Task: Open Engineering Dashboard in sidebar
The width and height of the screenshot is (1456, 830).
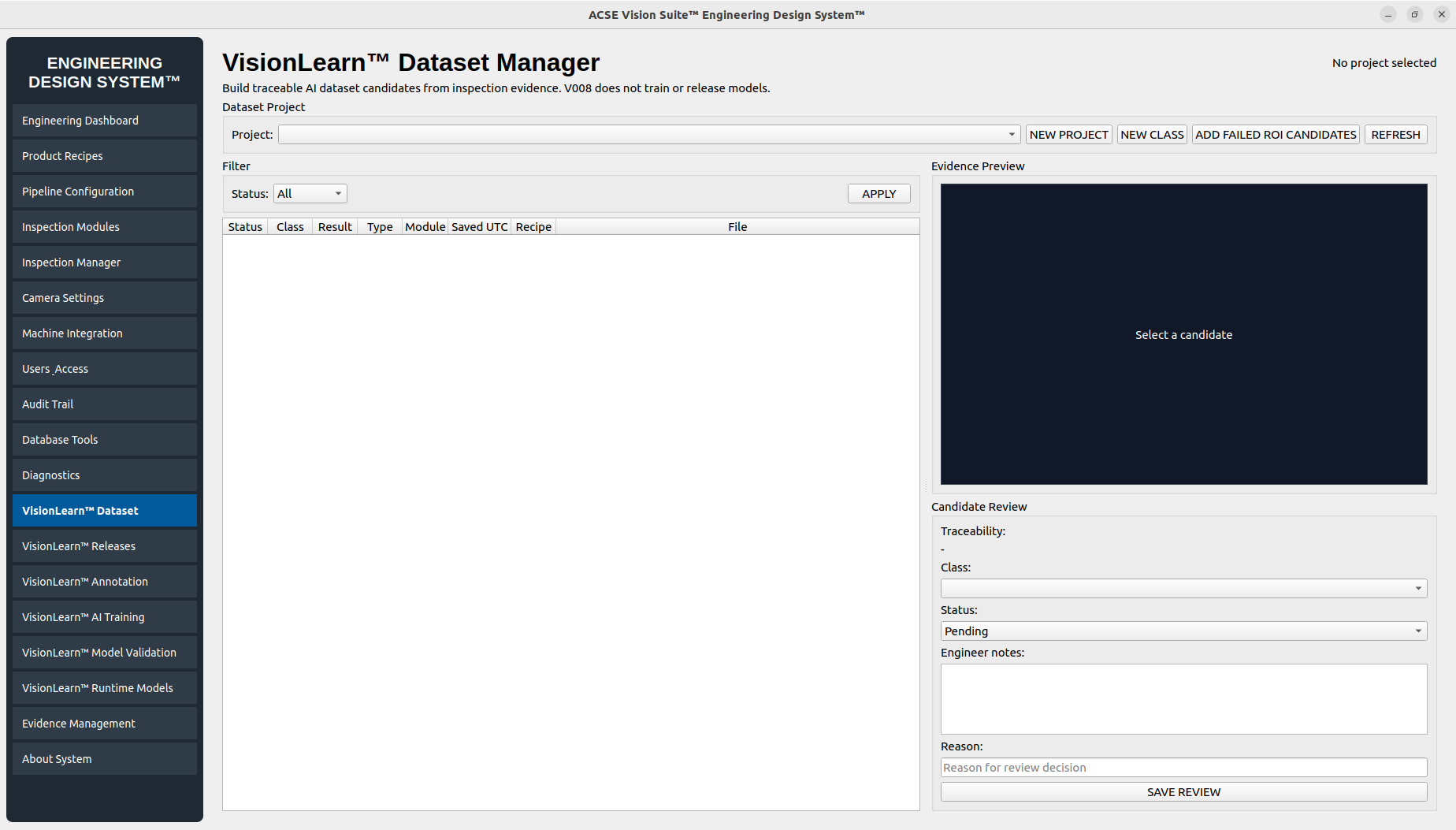Action: (x=105, y=121)
